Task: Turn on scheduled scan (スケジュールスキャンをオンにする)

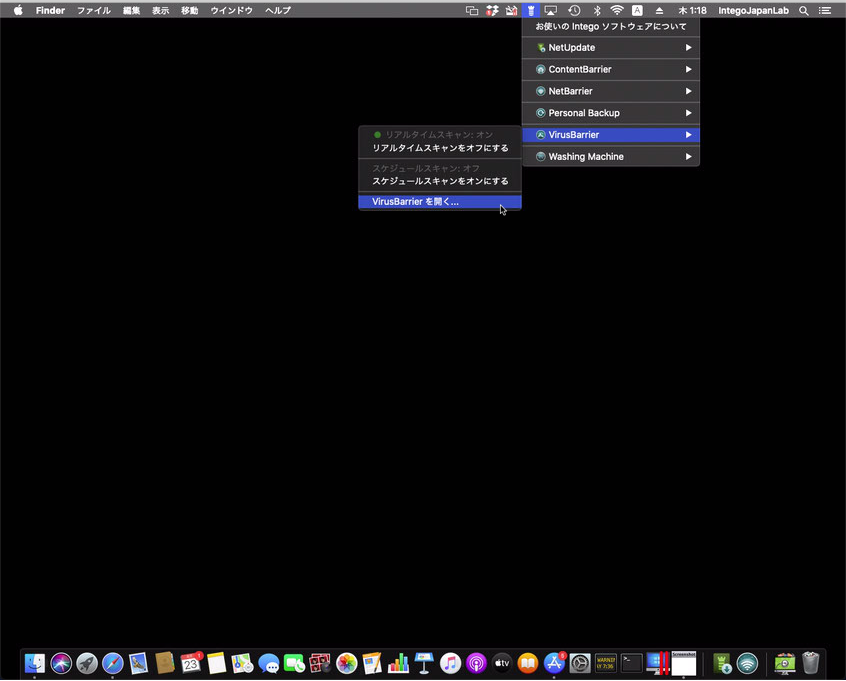Action: 440,181
